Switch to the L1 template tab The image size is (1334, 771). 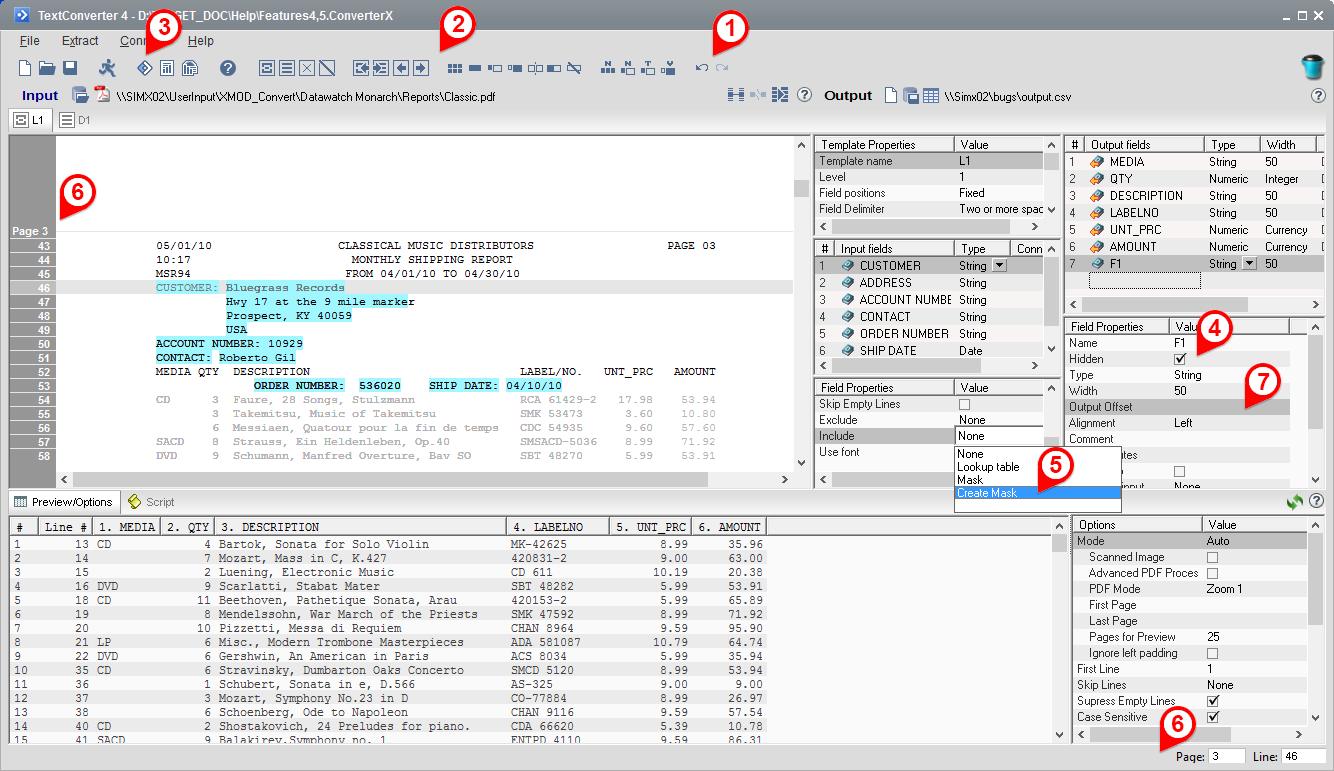29,120
